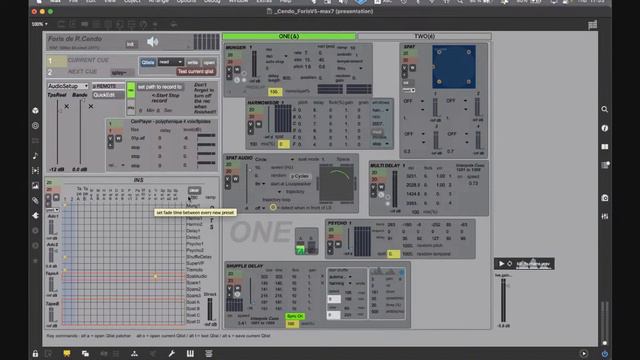The height and width of the screenshot is (360, 640).
Task: Open the Objects browser cube icon in left sidebar
Action: point(36,111)
